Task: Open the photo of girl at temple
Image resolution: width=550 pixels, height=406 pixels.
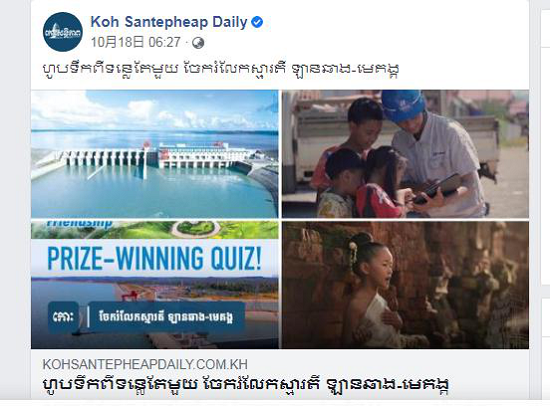Action: (405, 285)
